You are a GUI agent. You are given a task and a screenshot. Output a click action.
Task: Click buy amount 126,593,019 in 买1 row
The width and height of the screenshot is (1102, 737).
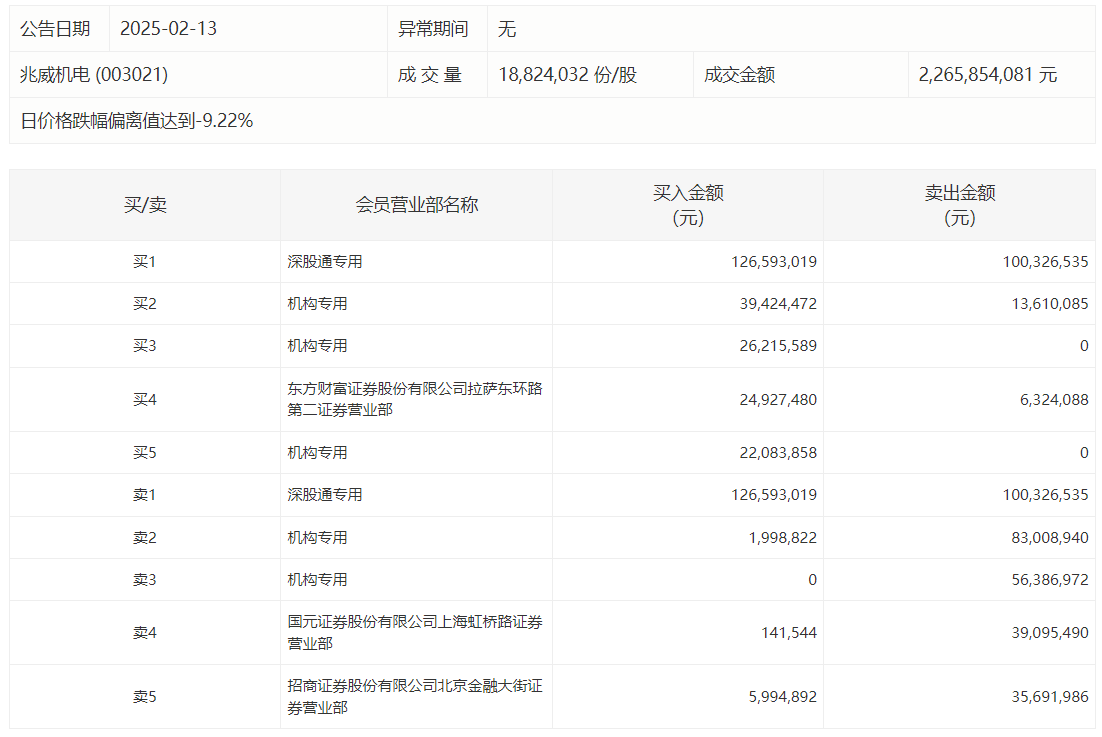pyautogui.click(x=774, y=262)
